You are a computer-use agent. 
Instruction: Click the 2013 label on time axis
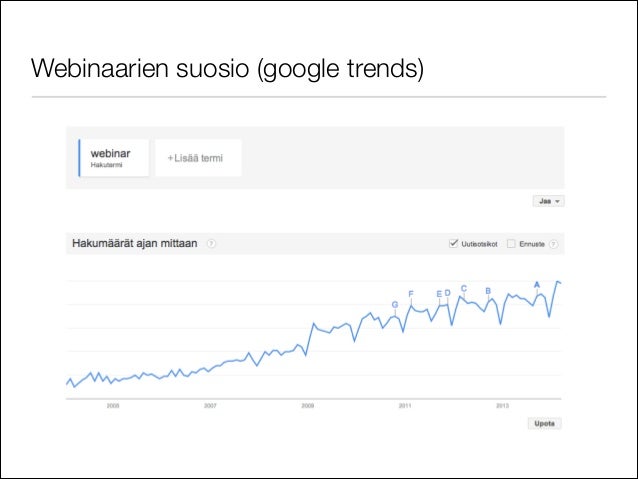[x=503, y=406]
